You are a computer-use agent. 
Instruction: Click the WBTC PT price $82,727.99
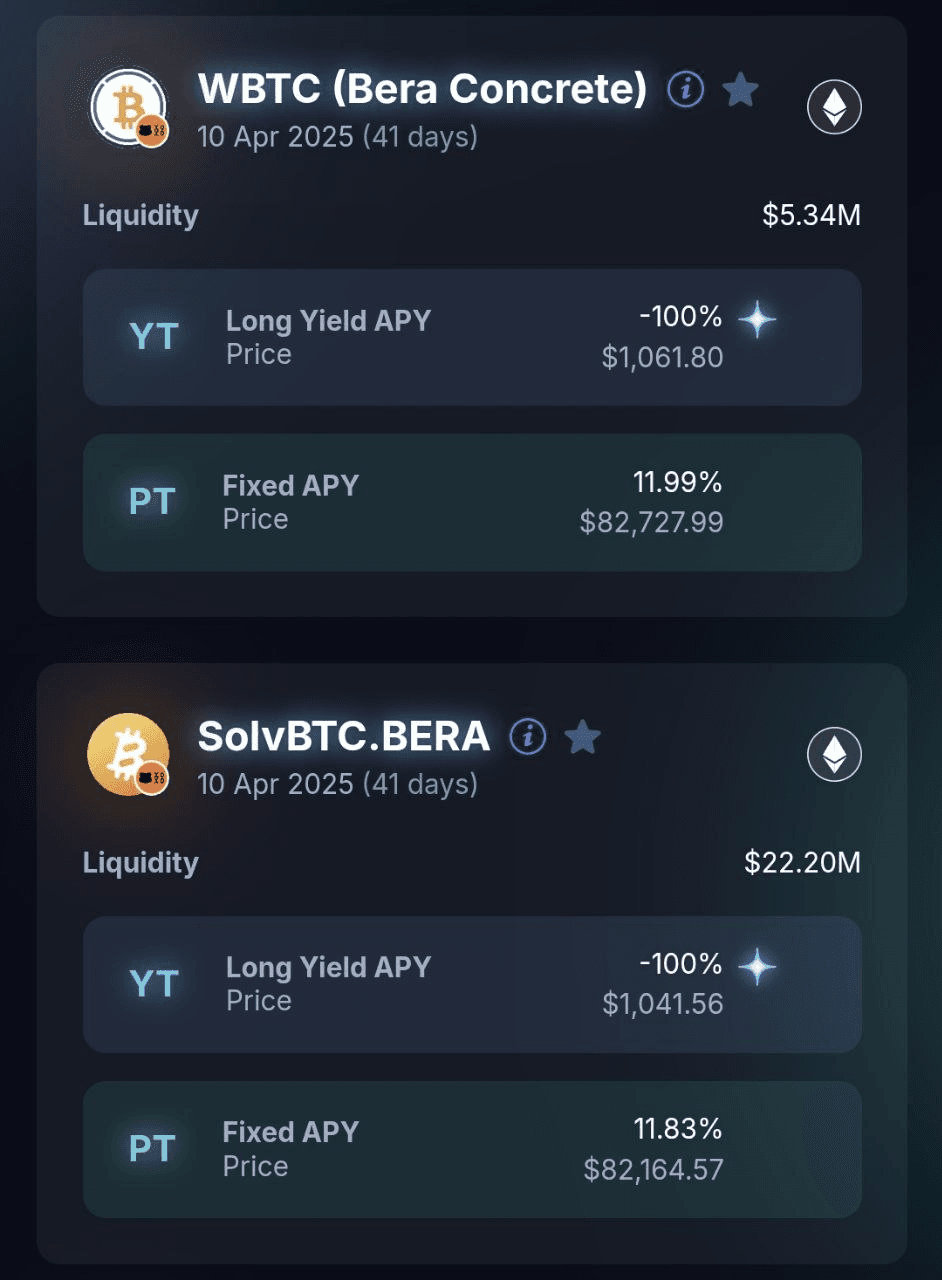pyautogui.click(x=651, y=522)
